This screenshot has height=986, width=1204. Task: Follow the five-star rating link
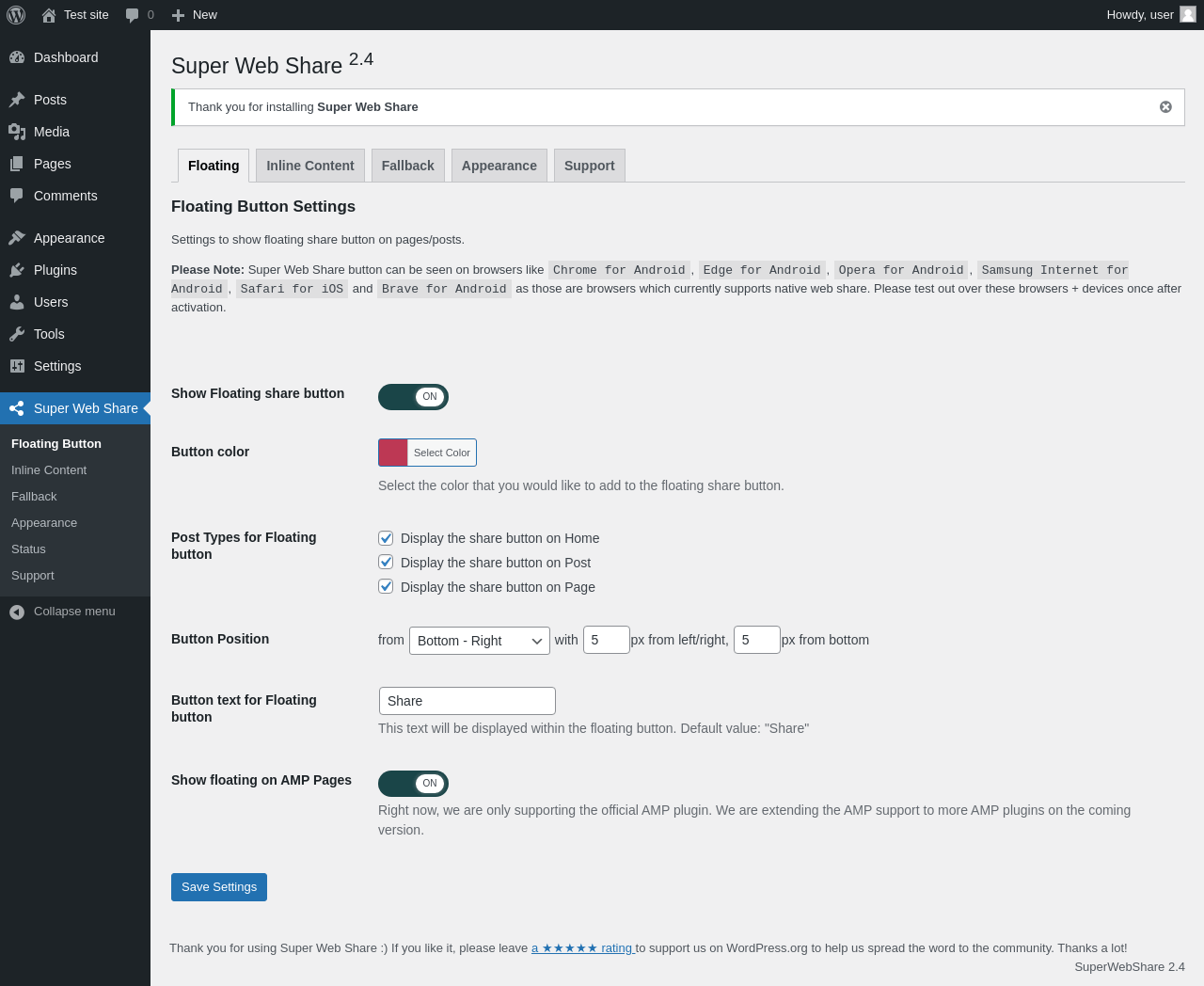(x=583, y=948)
